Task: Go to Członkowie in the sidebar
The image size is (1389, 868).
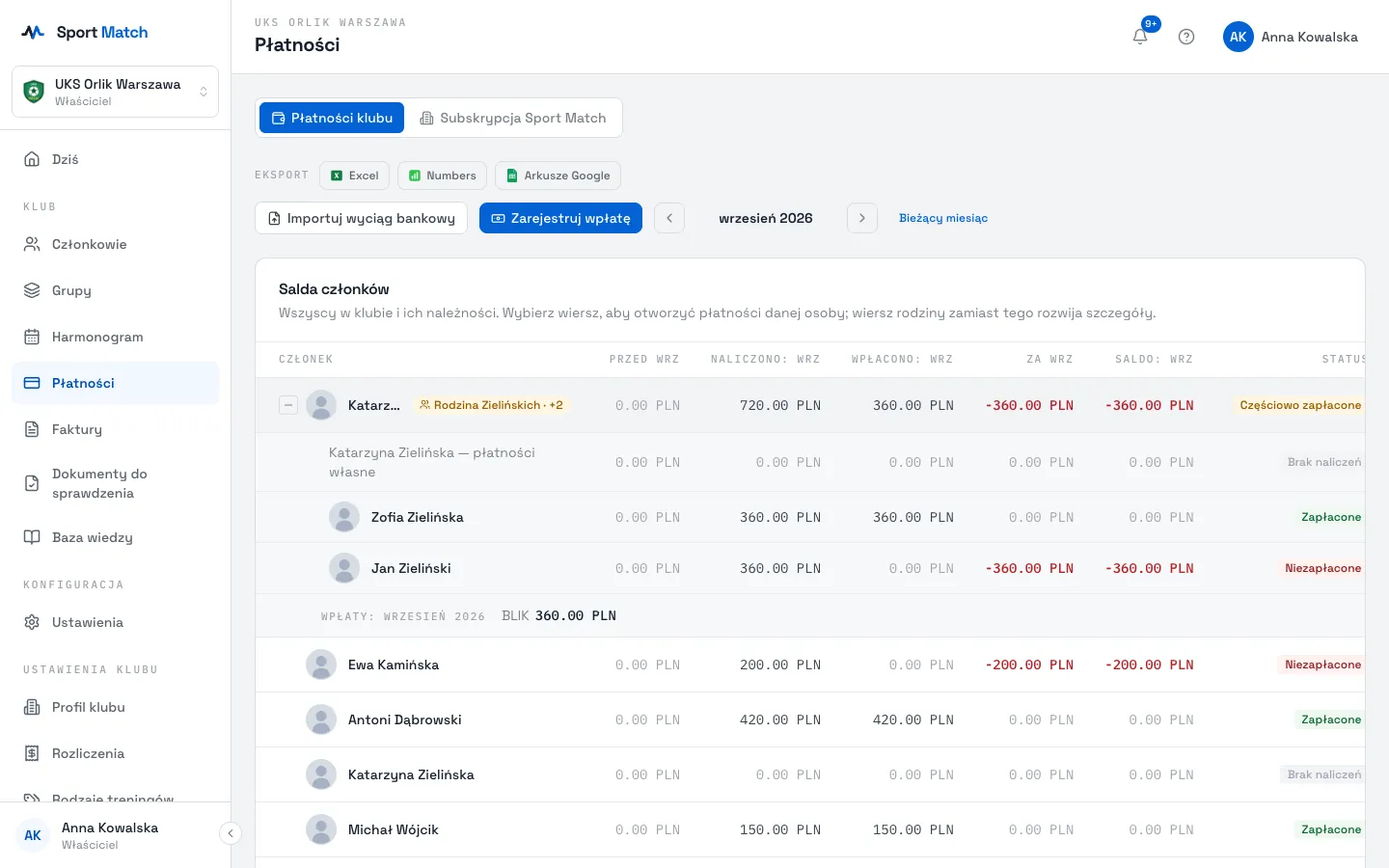Action: coord(116,244)
